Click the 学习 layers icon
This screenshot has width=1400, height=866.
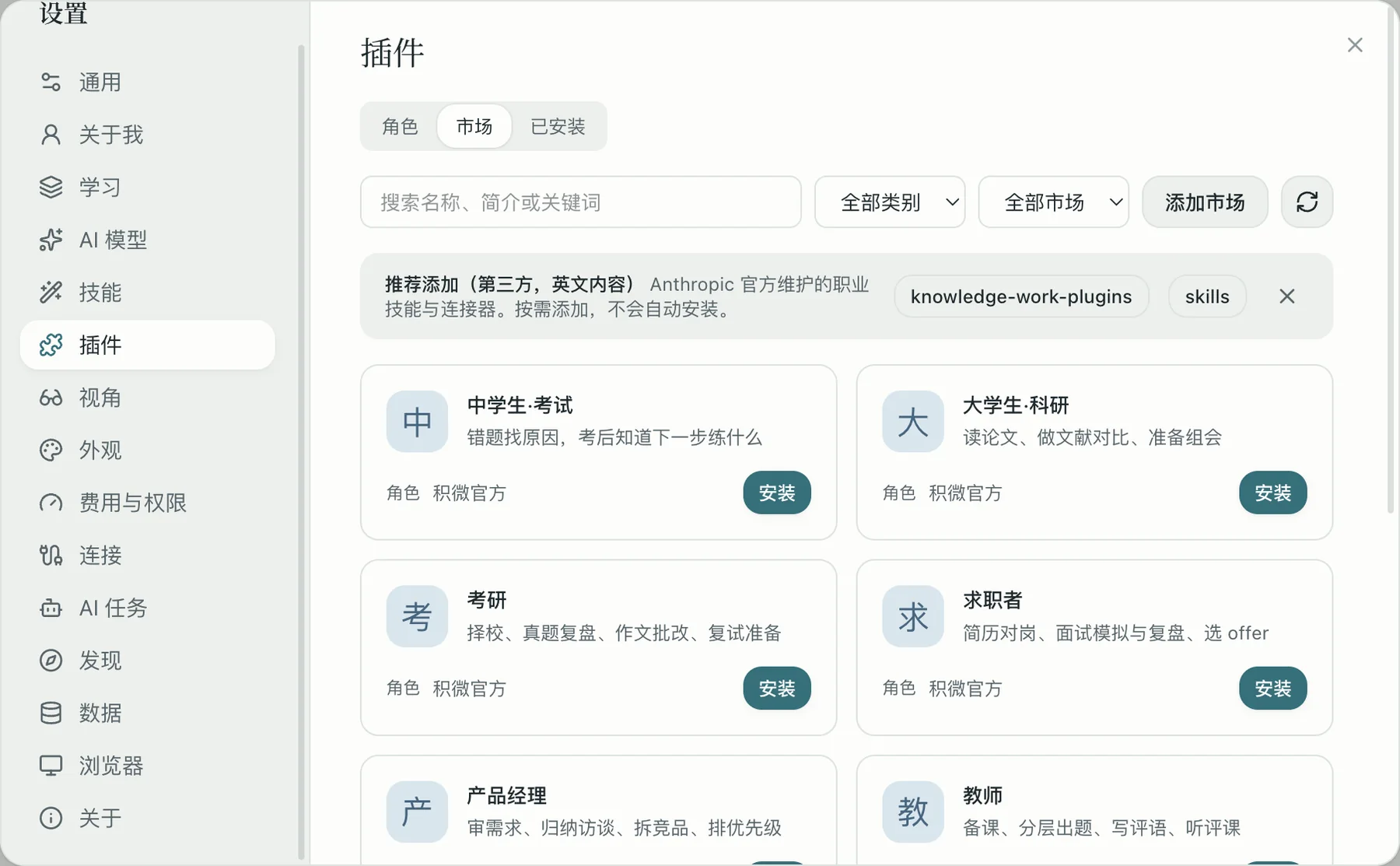(51, 187)
